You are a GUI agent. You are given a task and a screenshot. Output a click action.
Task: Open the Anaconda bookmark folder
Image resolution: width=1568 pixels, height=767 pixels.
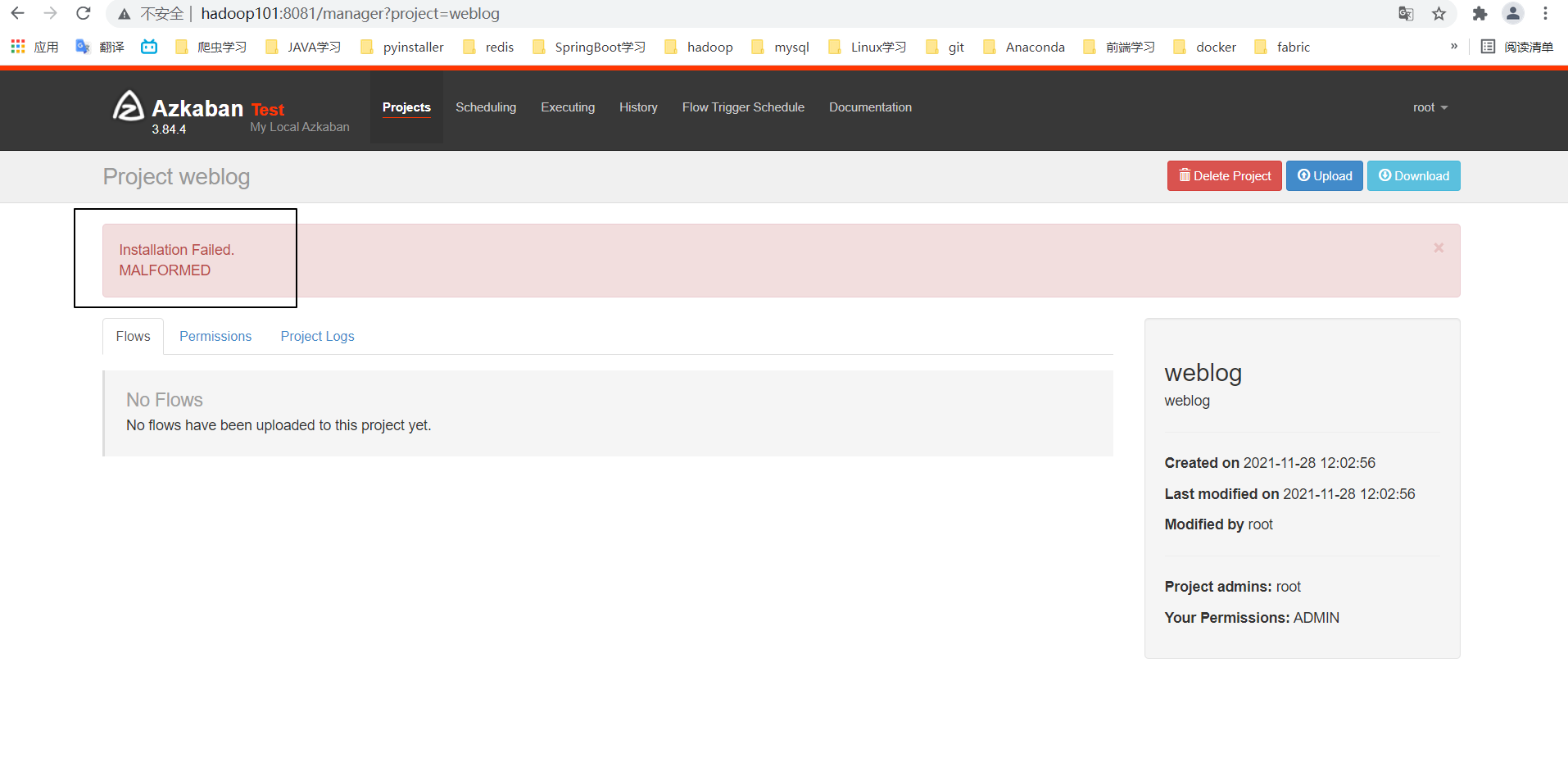pyautogui.click(x=1024, y=47)
